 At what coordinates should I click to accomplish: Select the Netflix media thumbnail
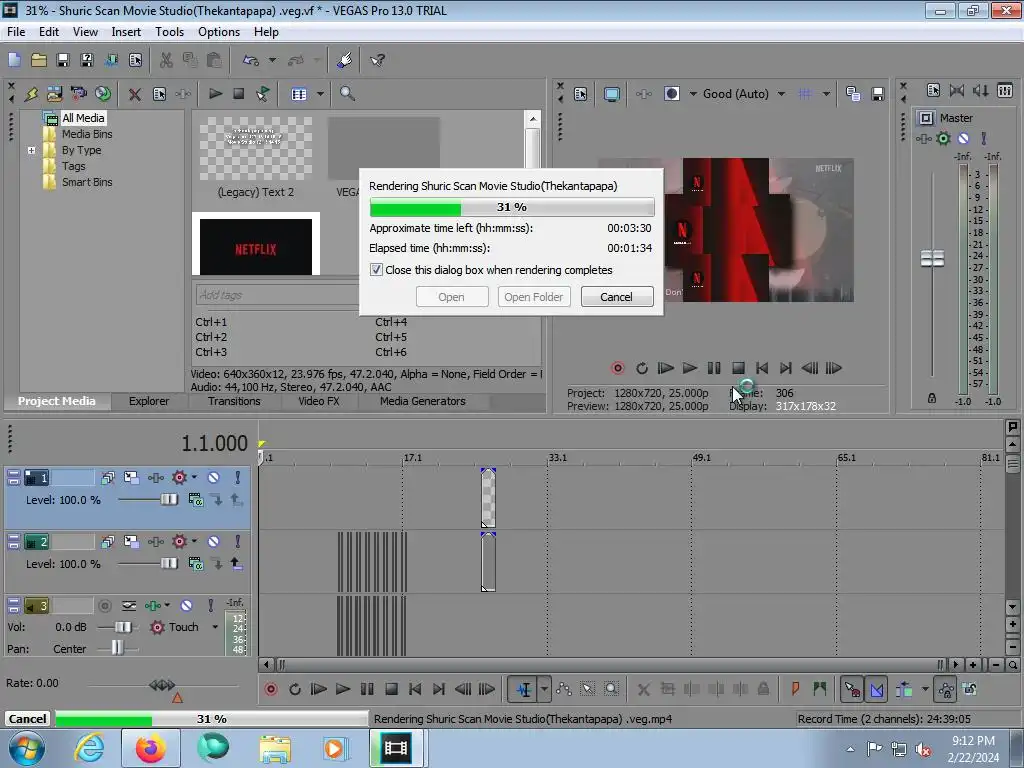255,246
